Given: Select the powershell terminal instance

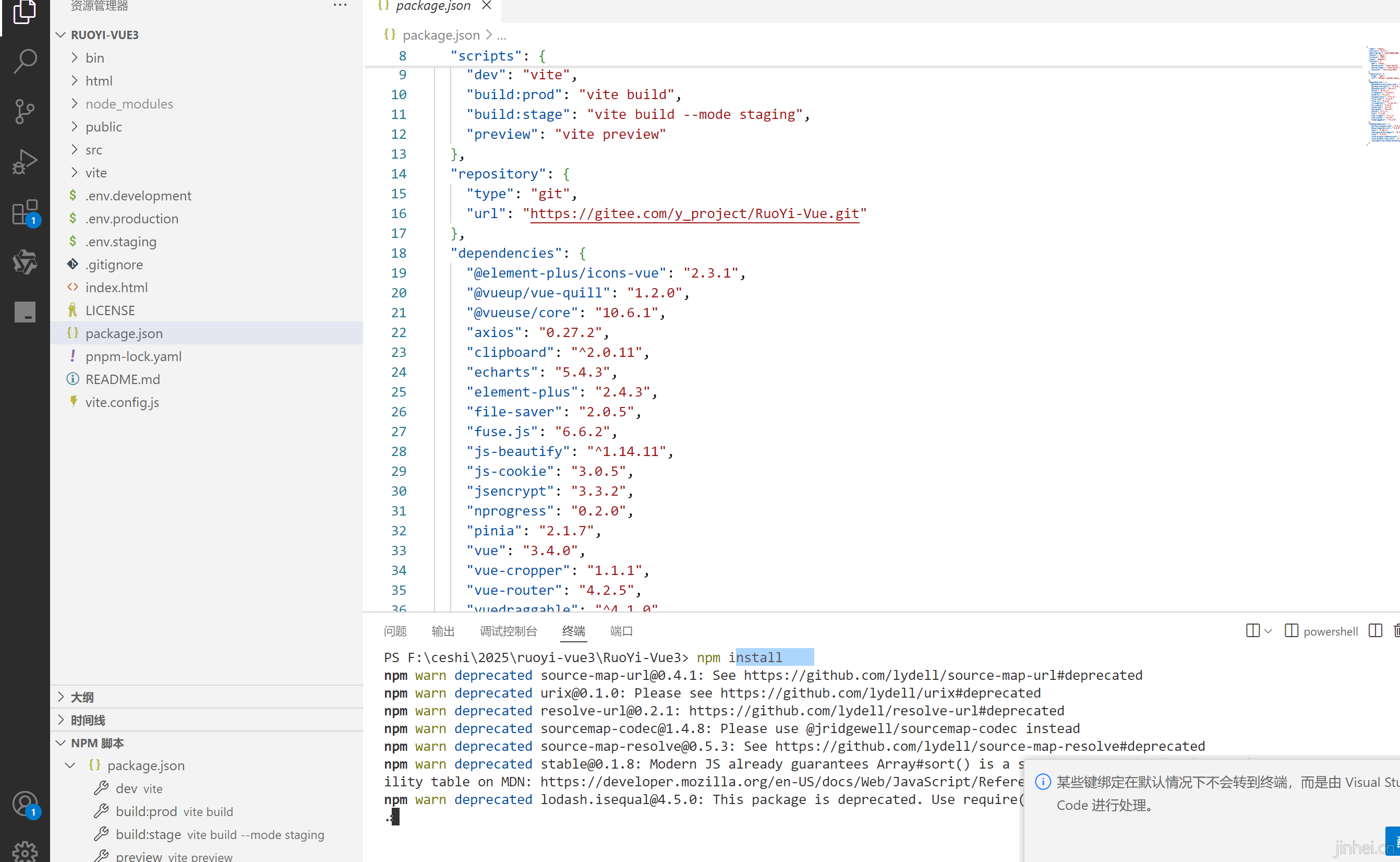Looking at the screenshot, I should click(x=1321, y=631).
